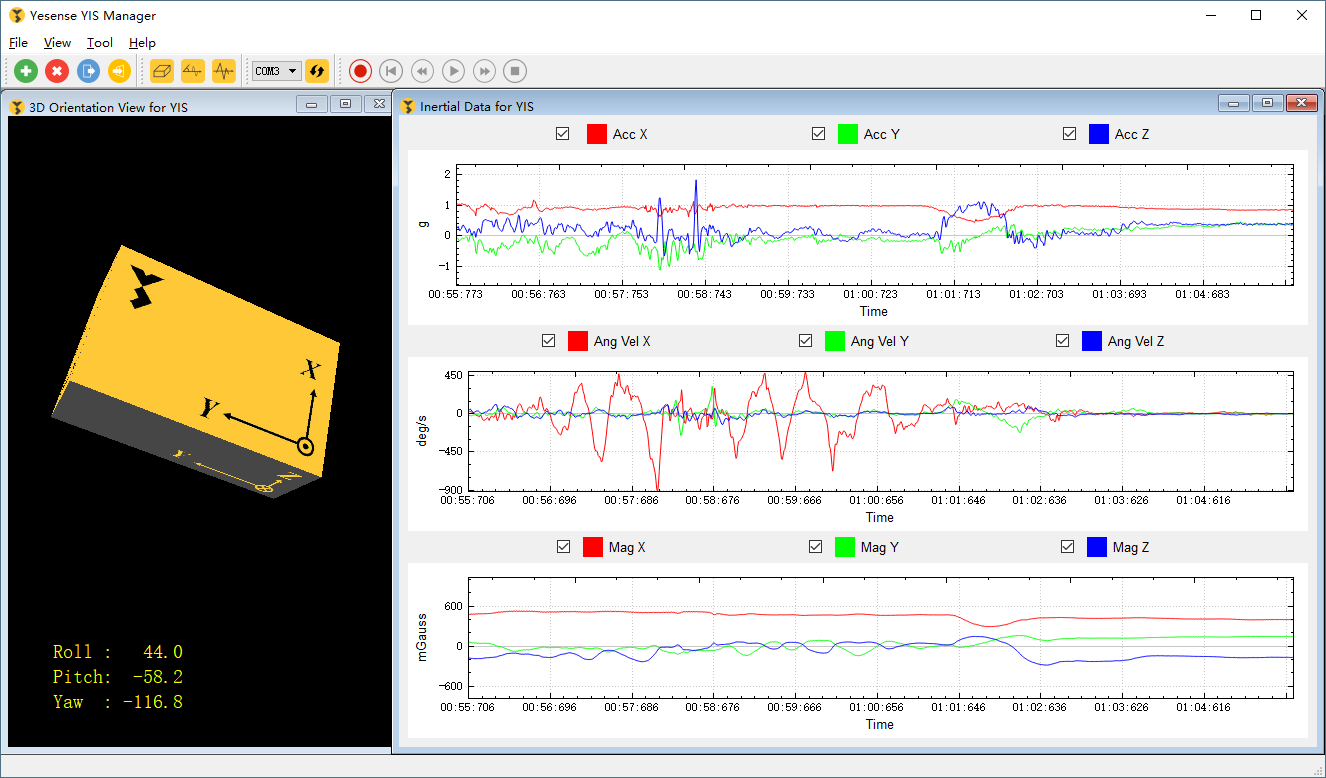Maximize the 3D Orientation View subwindow

coord(345,104)
